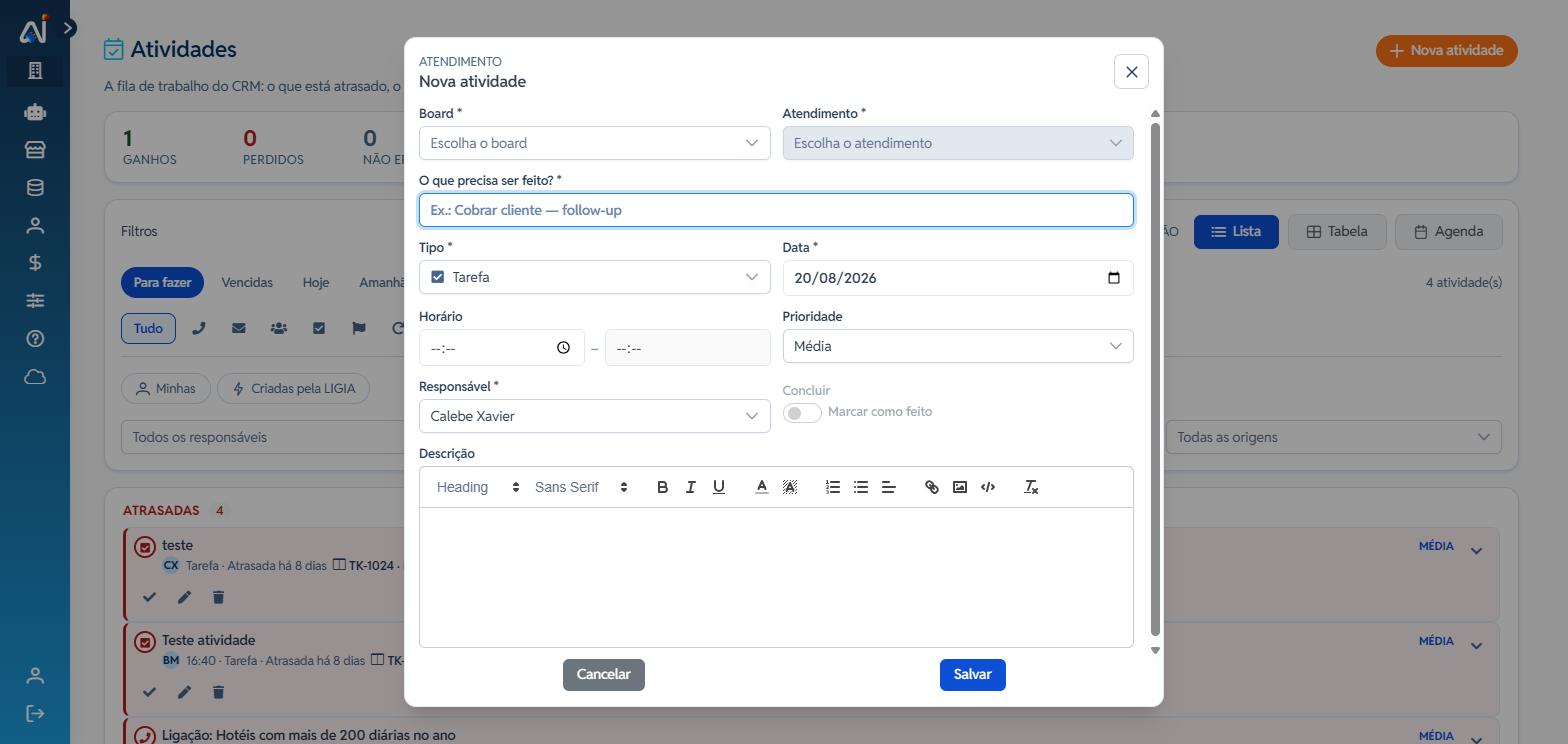The width and height of the screenshot is (1568, 744).
Task: Close the Nova atividade dialog
Action: point(1131,72)
